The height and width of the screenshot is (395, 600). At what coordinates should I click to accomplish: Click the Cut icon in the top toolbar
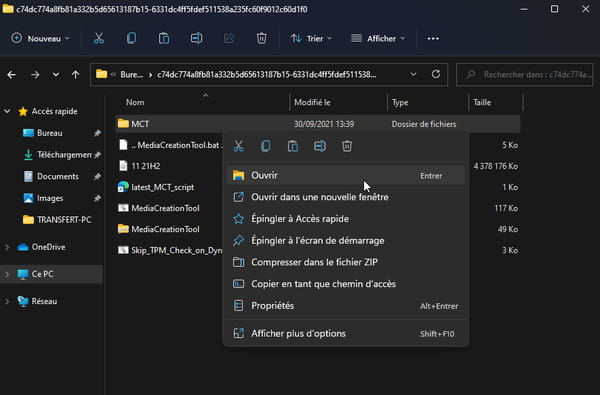(99, 38)
